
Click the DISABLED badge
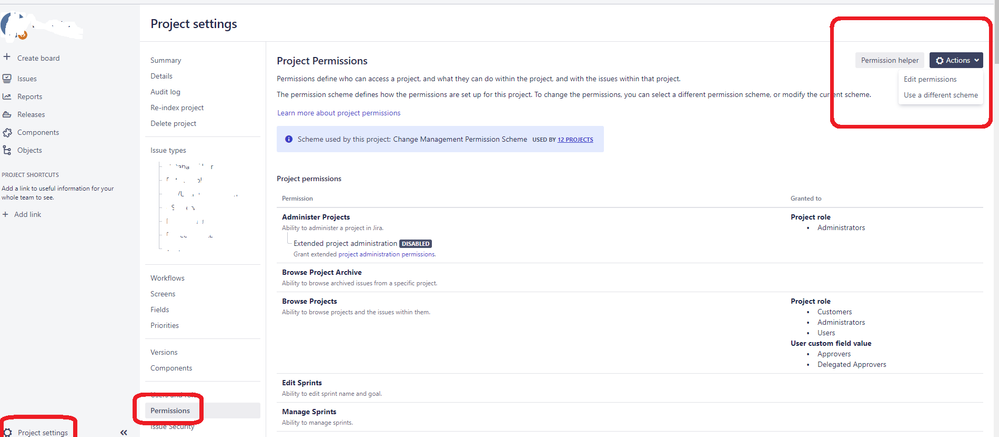(x=415, y=243)
